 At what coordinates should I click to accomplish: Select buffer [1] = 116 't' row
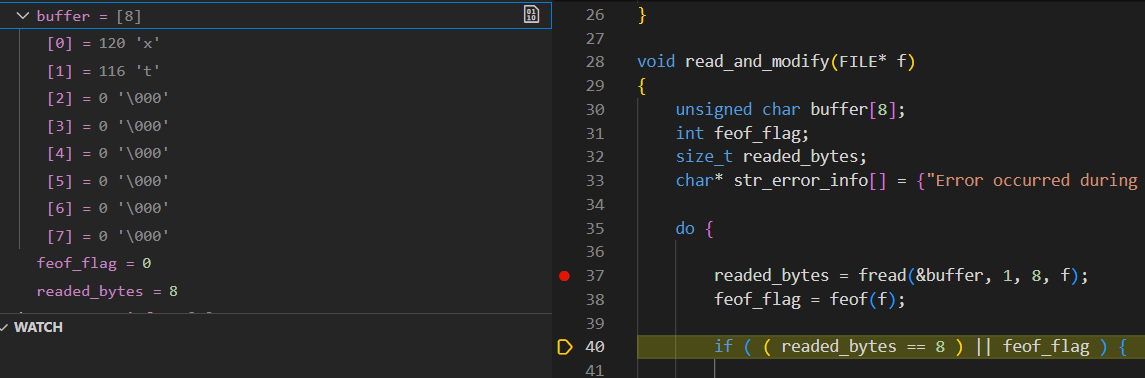275,71
